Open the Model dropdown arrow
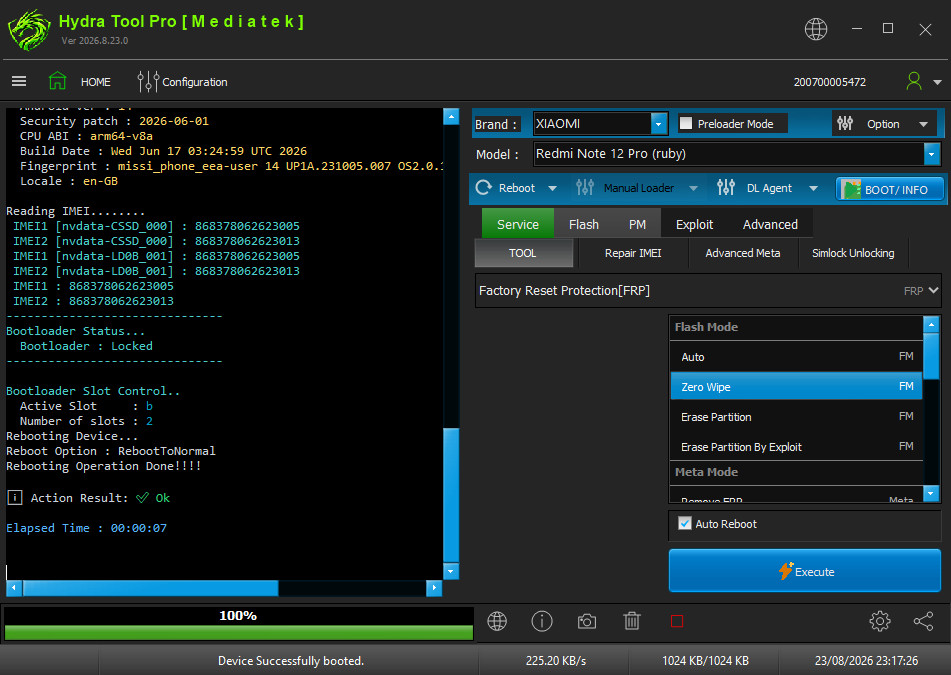The image size is (951, 675). coord(932,154)
